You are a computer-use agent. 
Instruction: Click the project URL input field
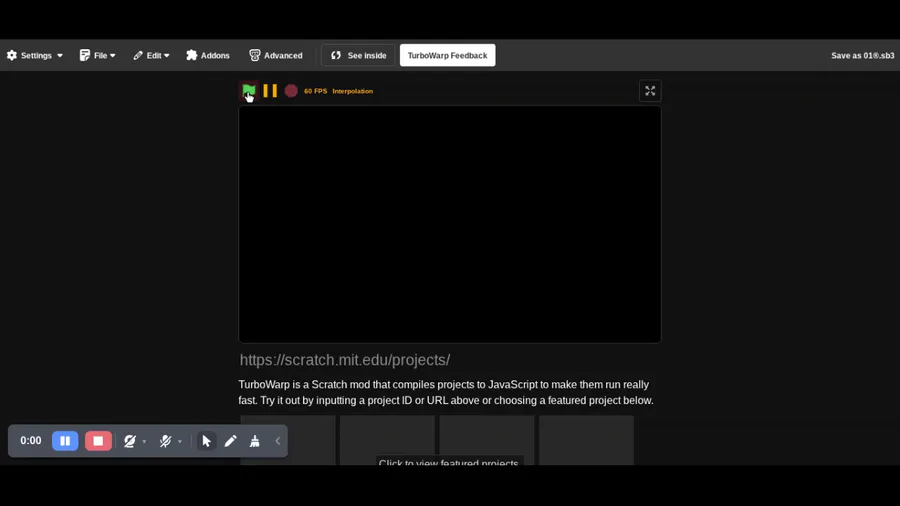(x=449, y=360)
